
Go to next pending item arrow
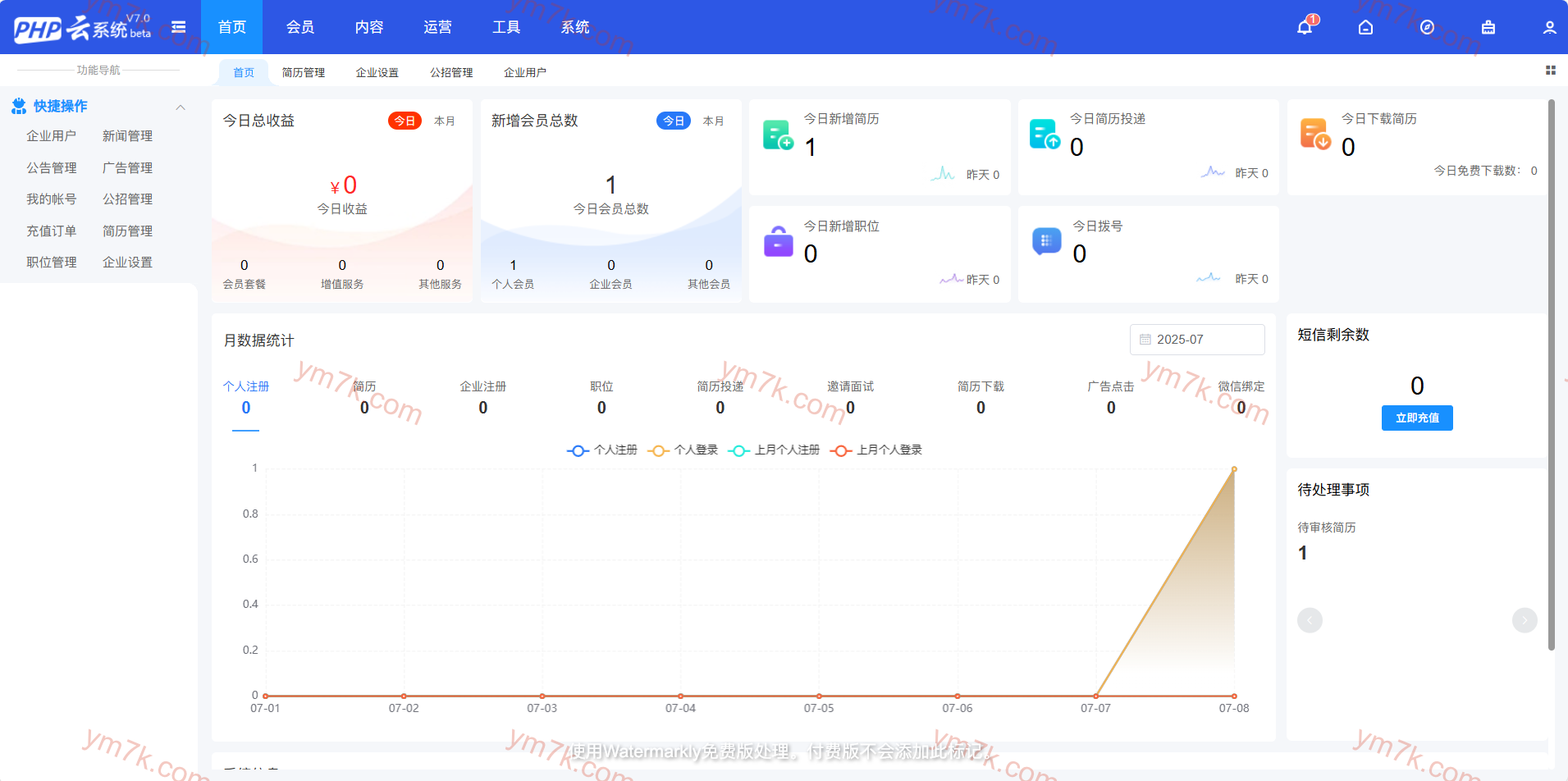(x=1524, y=620)
